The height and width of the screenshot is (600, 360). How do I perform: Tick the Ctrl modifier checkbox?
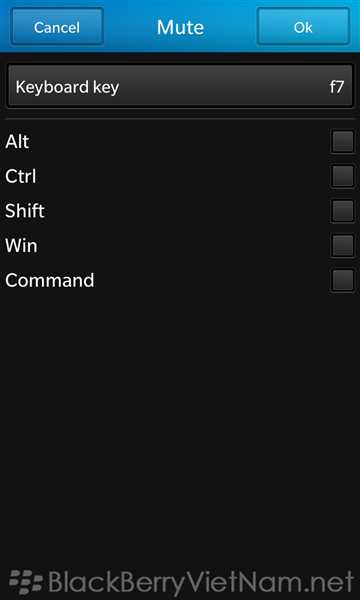tap(343, 176)
